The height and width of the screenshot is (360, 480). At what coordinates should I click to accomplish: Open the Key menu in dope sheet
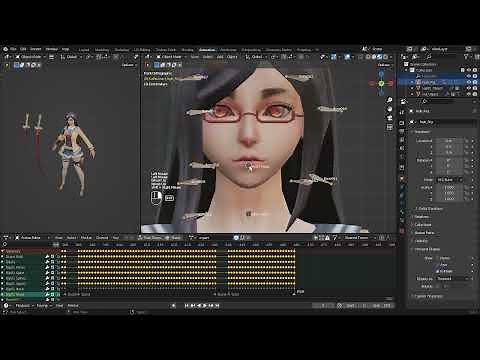point(115,238)
